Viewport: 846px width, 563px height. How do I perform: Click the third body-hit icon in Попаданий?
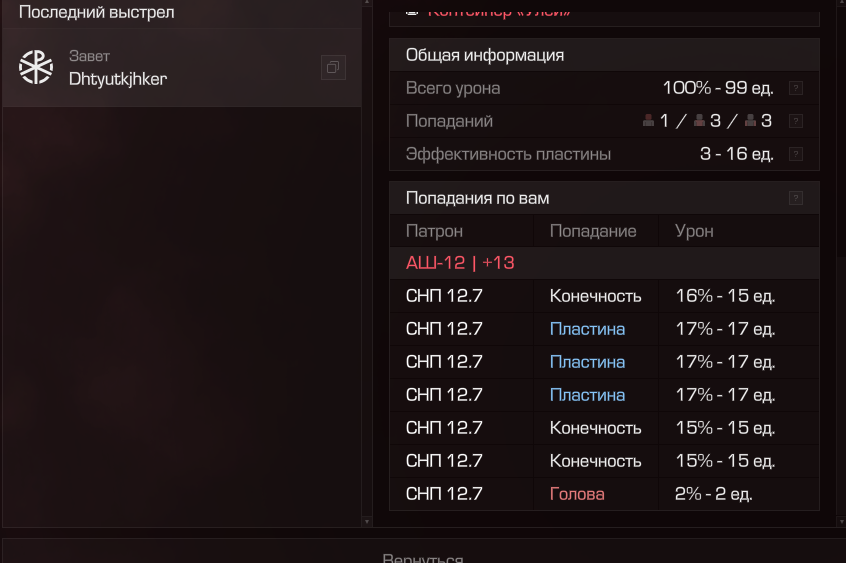click(x=750, y=120)
